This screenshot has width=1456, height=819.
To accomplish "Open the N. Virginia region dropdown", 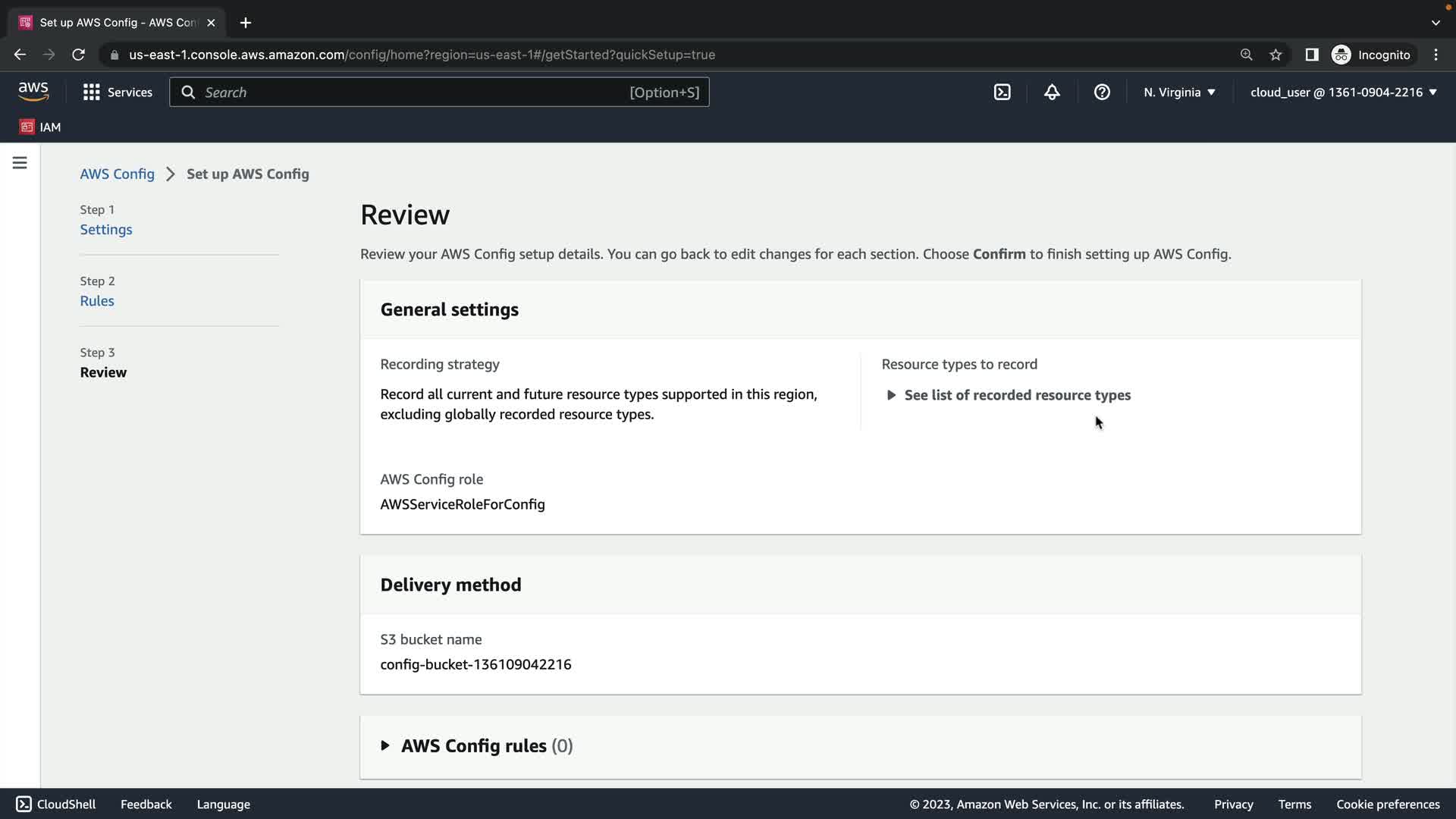I will tap(1179, 92).
